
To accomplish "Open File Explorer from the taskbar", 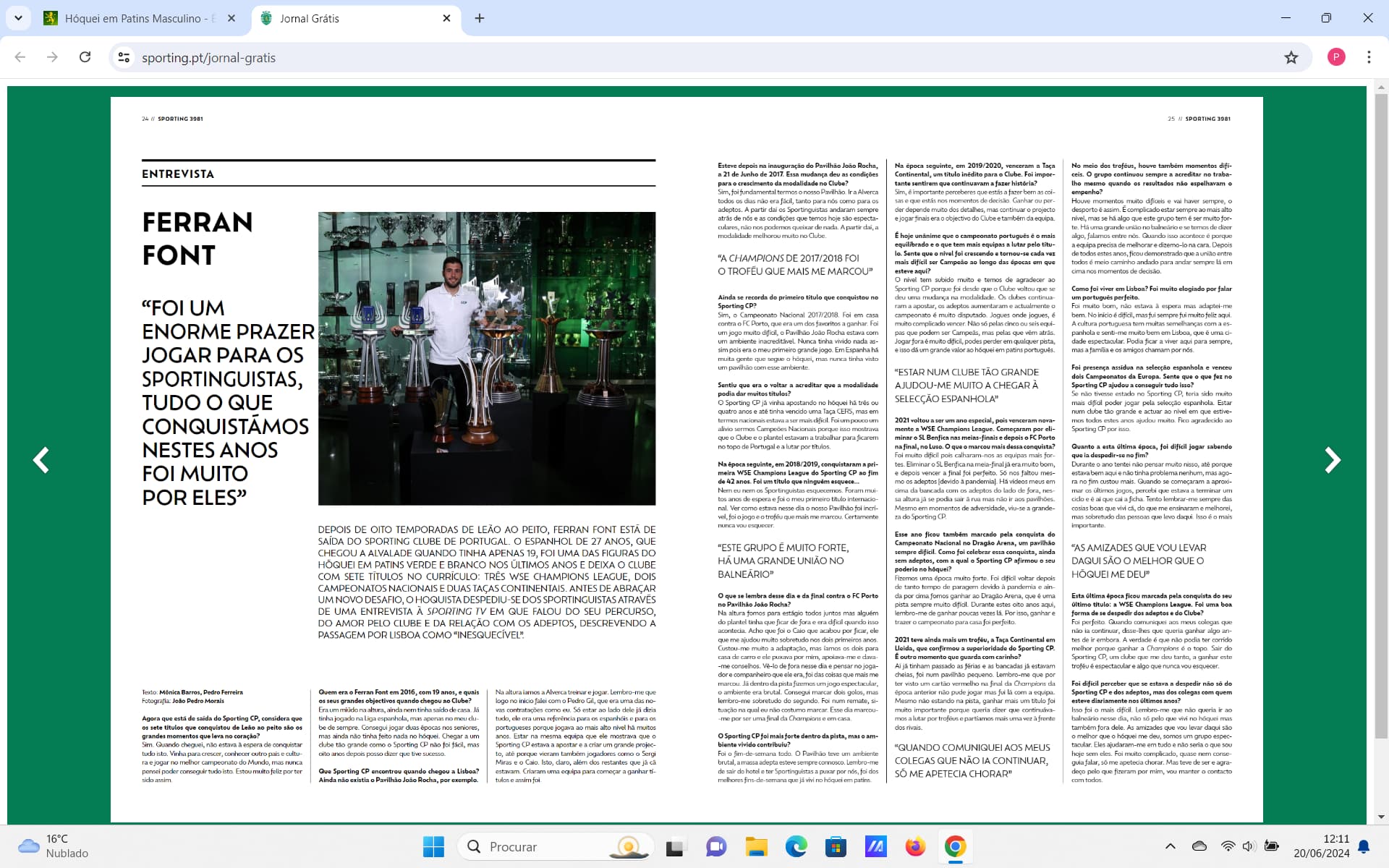I will pos(756,846).
